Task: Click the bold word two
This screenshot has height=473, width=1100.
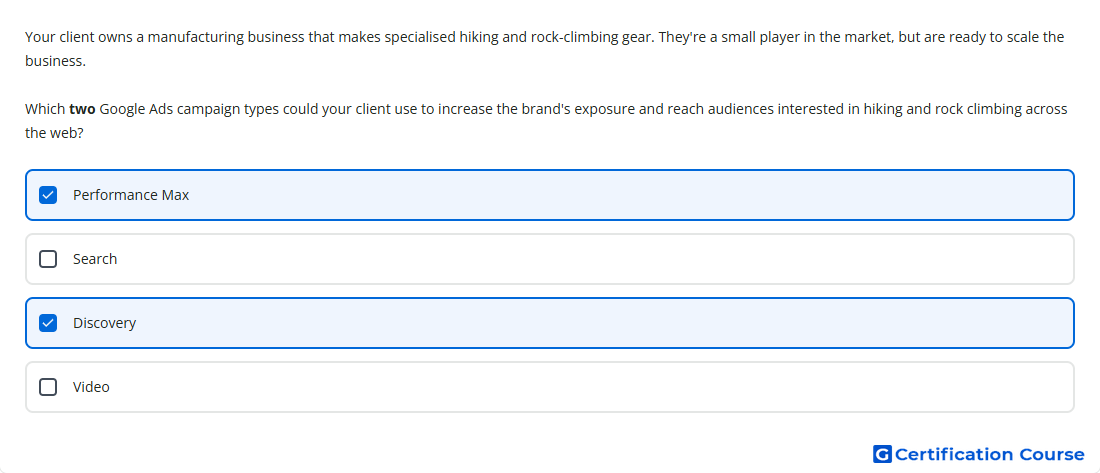Action: coord(82,109)
